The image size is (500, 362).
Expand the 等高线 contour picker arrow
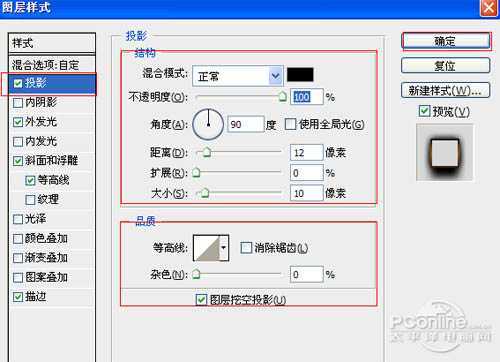pos(224,248)
